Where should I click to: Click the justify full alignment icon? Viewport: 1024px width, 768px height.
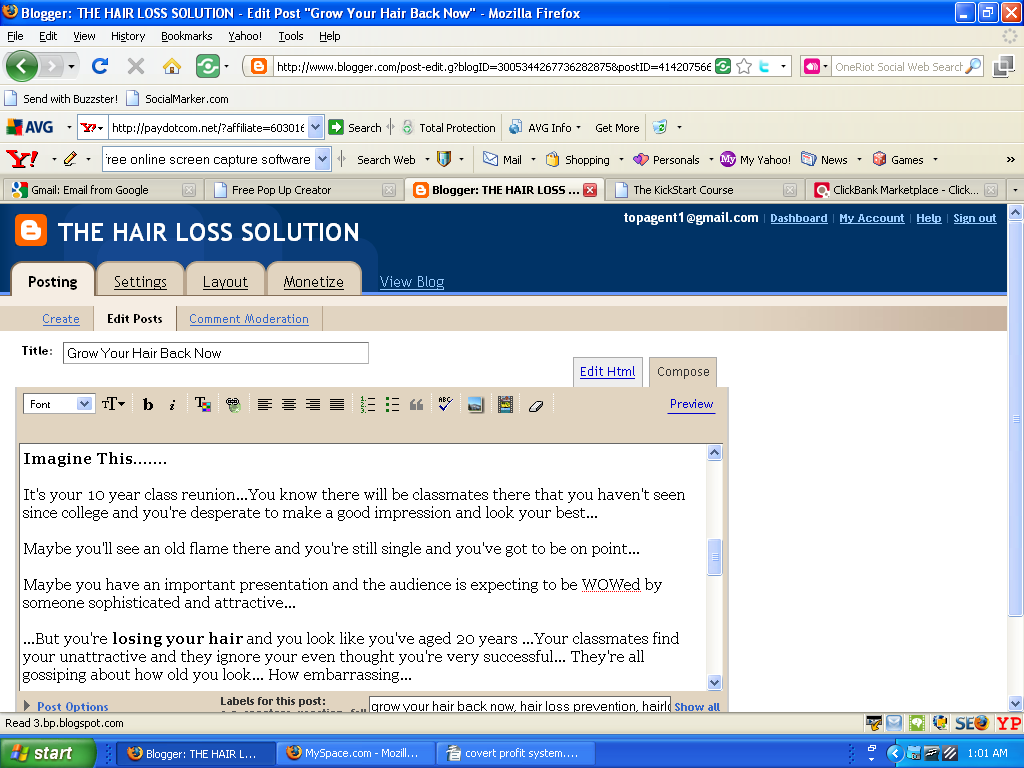337,405
